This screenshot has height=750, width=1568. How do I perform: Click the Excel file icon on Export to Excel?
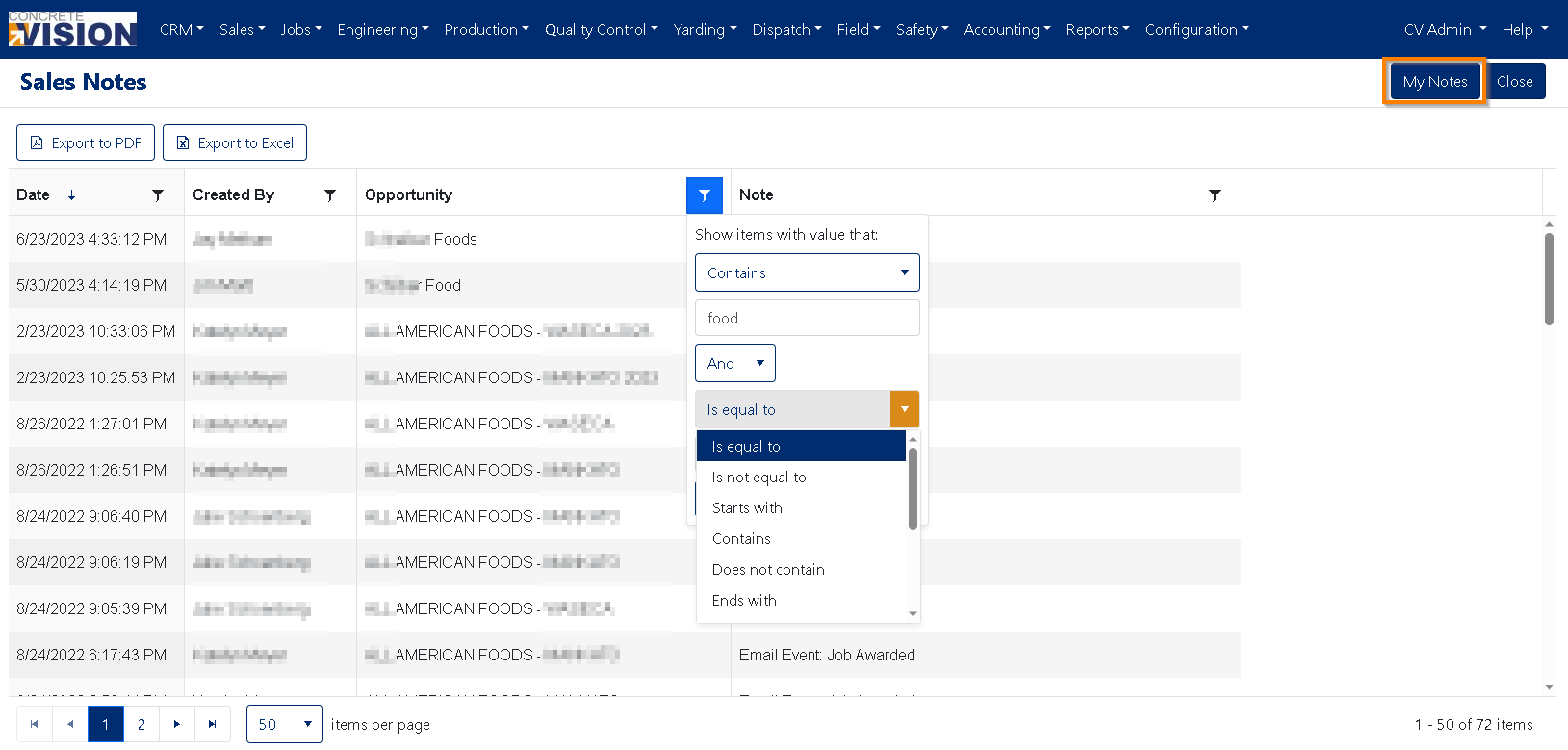coord(183,142)
